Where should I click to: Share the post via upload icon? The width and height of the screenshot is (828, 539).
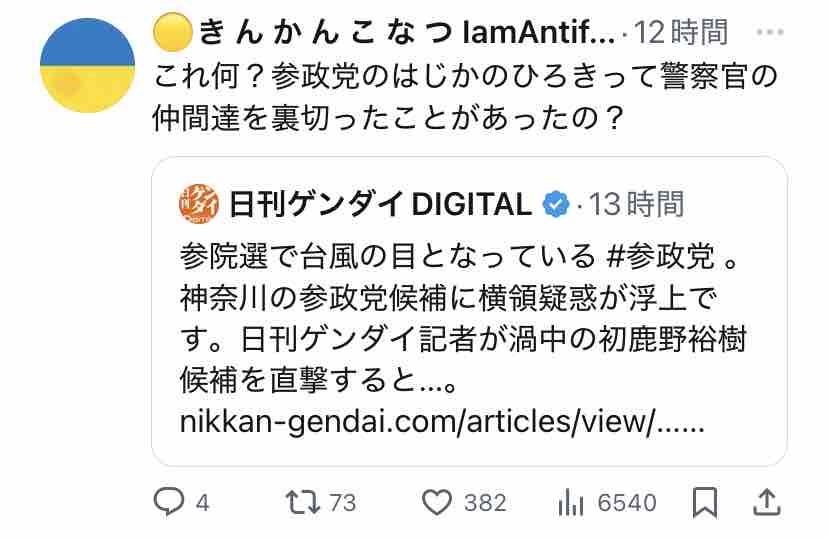tap(766, 502)
